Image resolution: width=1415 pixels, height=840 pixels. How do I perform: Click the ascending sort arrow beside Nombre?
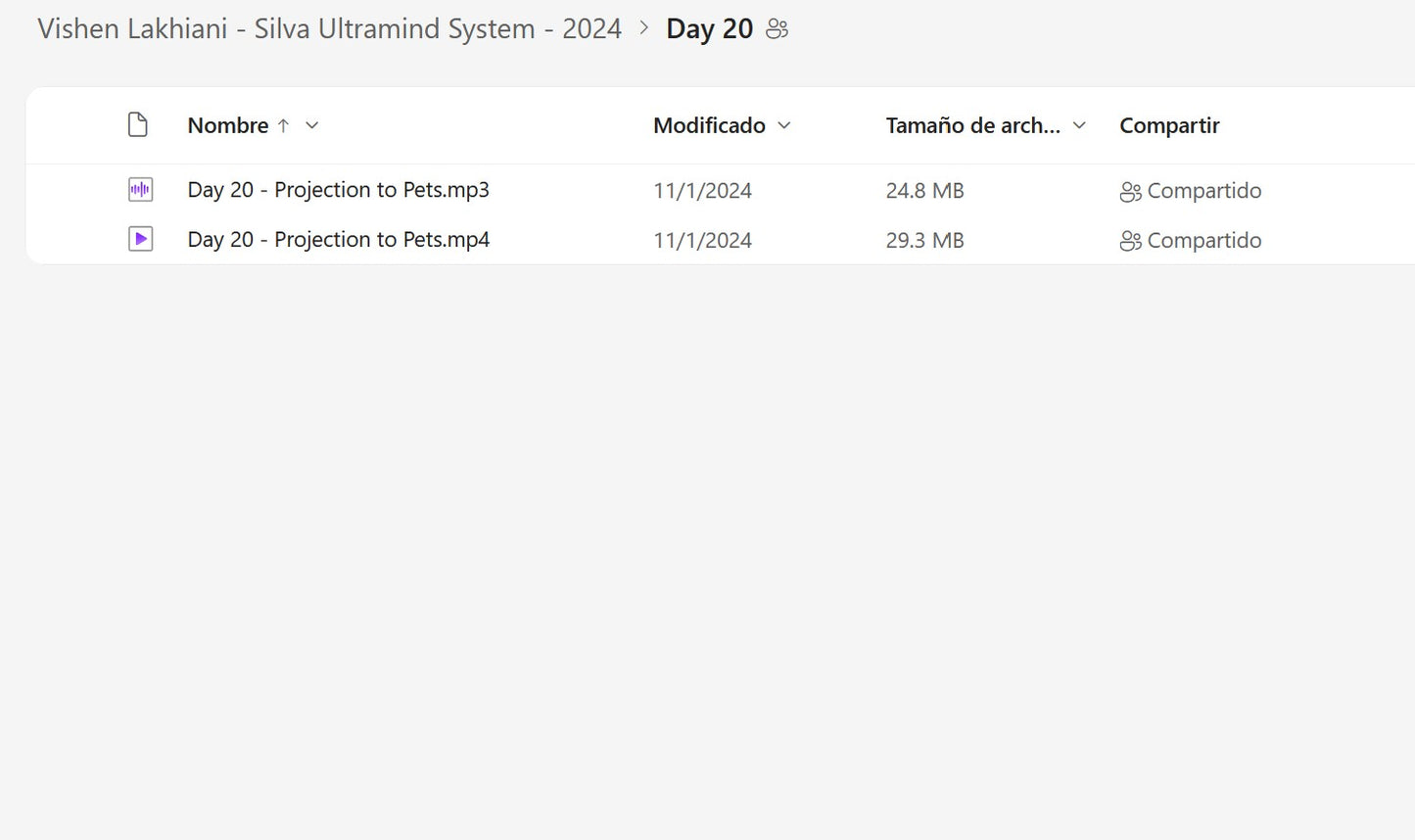point(284,125)
